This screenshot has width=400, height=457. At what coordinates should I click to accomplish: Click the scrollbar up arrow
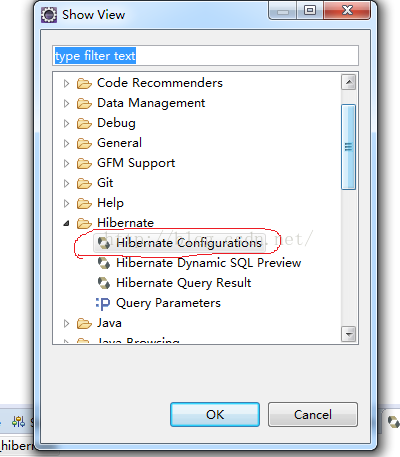(x=349, y=82)
